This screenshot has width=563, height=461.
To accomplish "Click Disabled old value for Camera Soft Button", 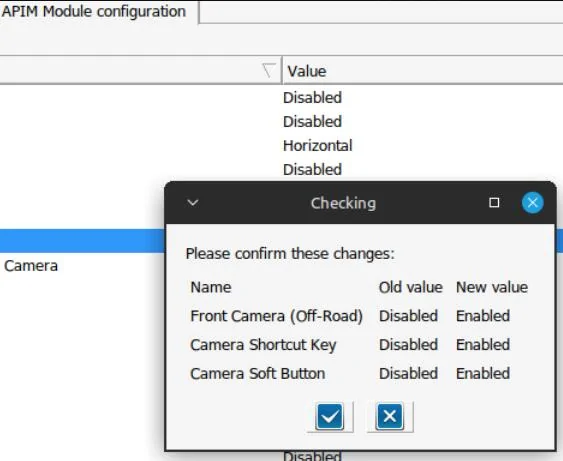I will [x=408, y=373].
